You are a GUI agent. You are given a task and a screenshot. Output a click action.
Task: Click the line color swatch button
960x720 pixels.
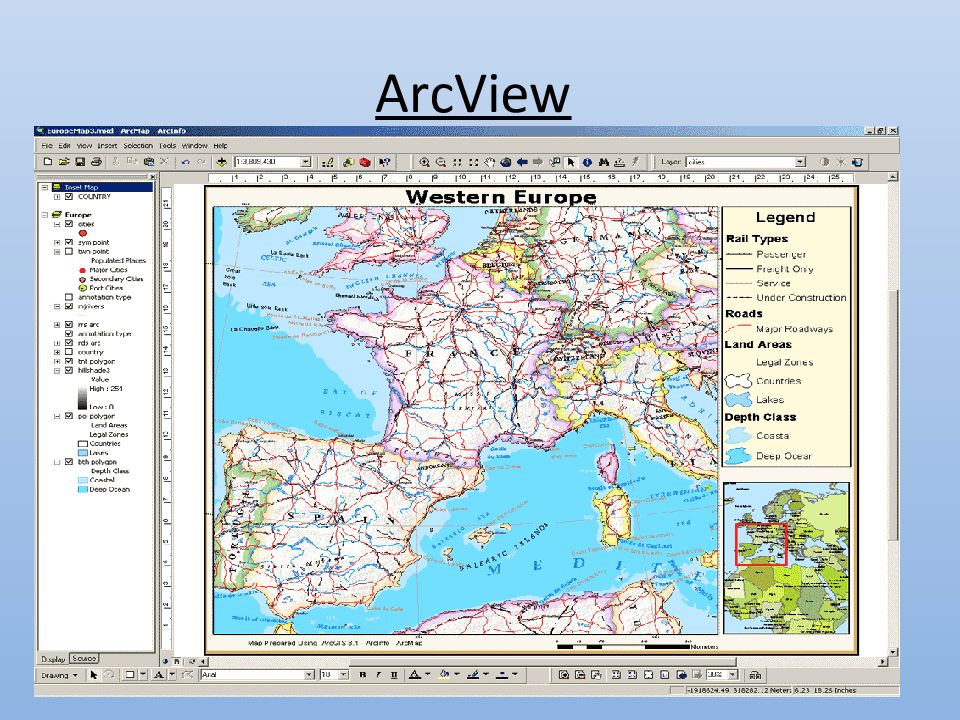click(473, 675)
